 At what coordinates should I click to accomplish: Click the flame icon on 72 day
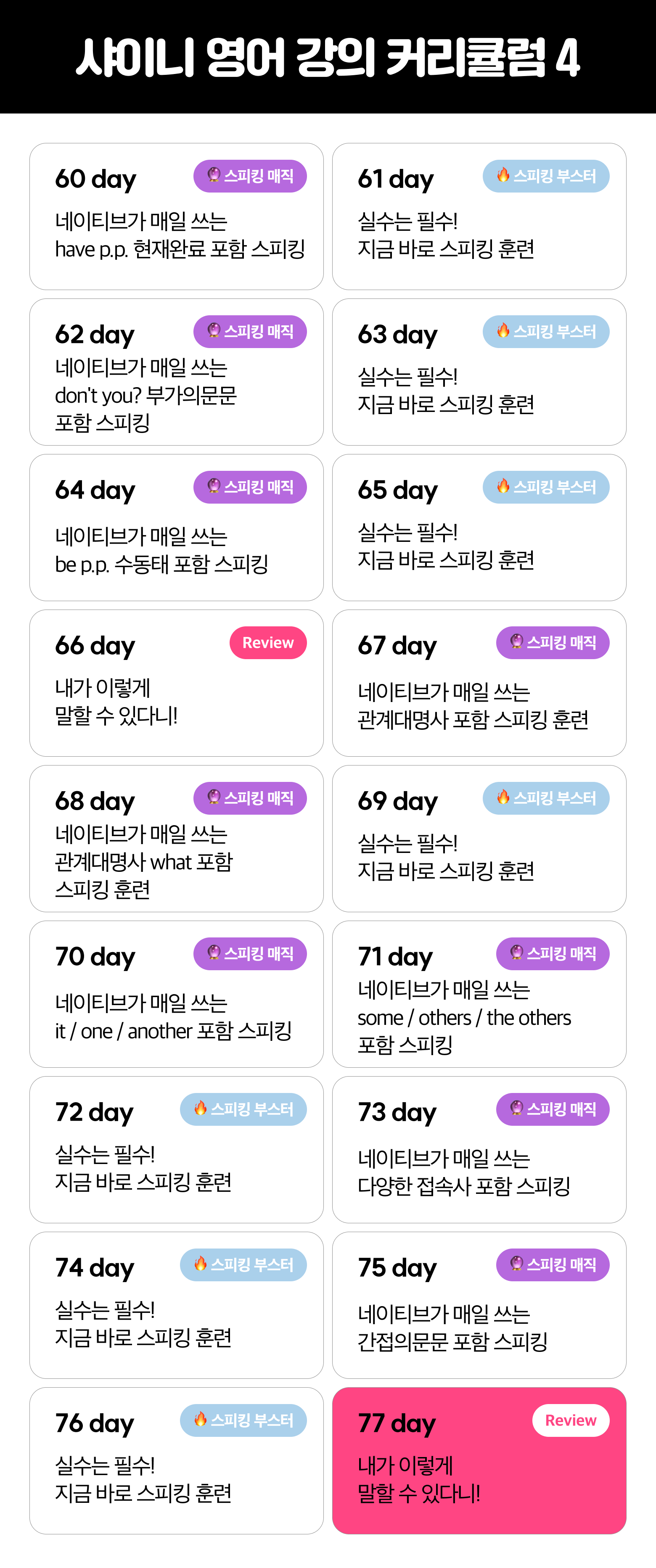pyautogui.click(x=201, y=1109)
